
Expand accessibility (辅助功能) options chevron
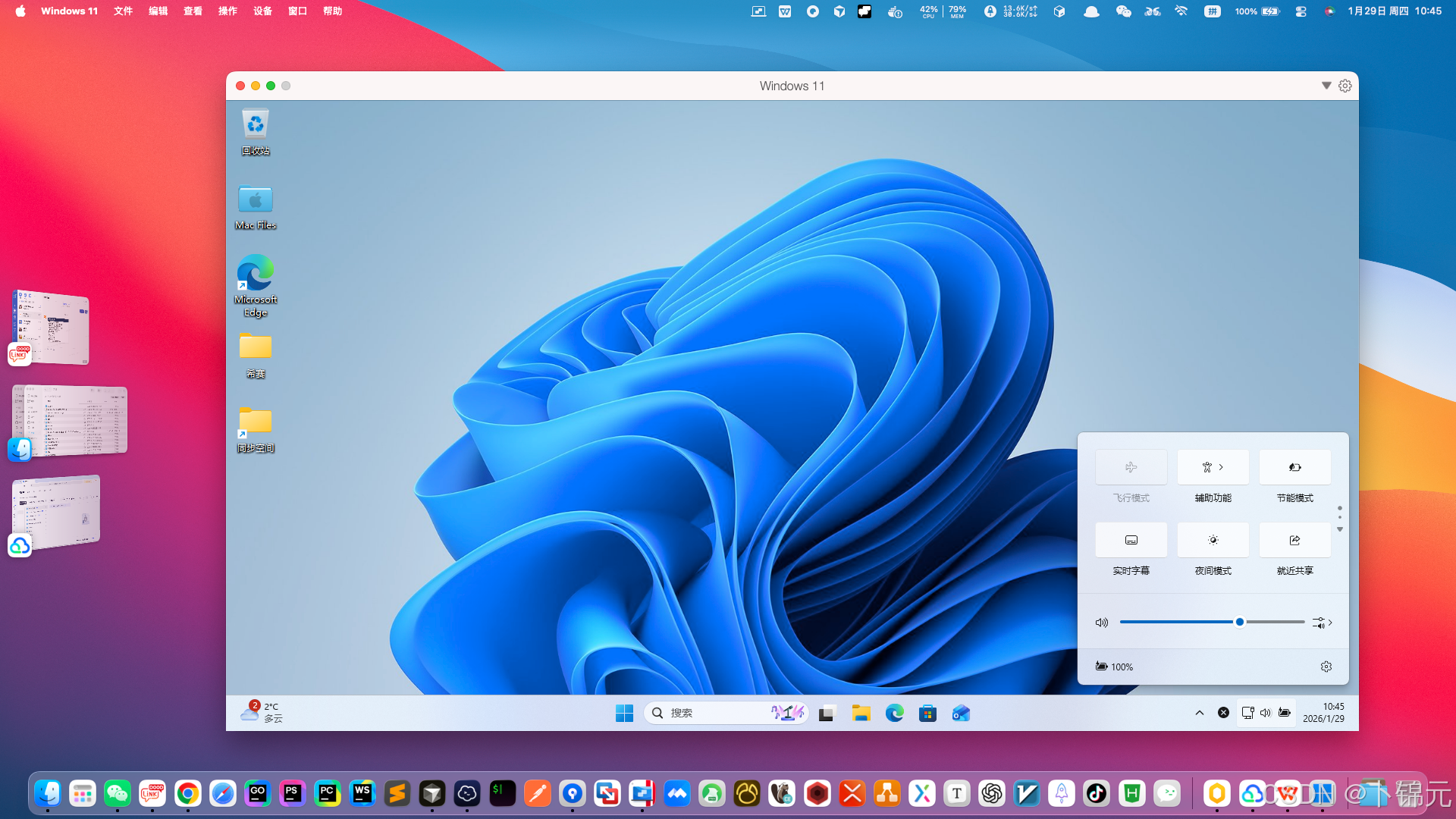[1222, 467]
